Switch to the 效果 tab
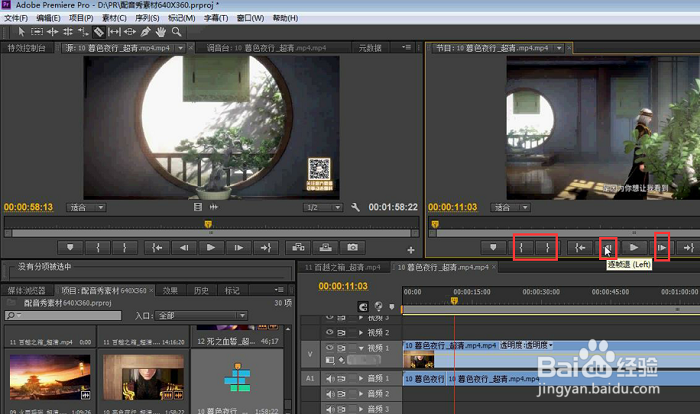This screenshot has height=414, width=700. (x=170, y=290)
